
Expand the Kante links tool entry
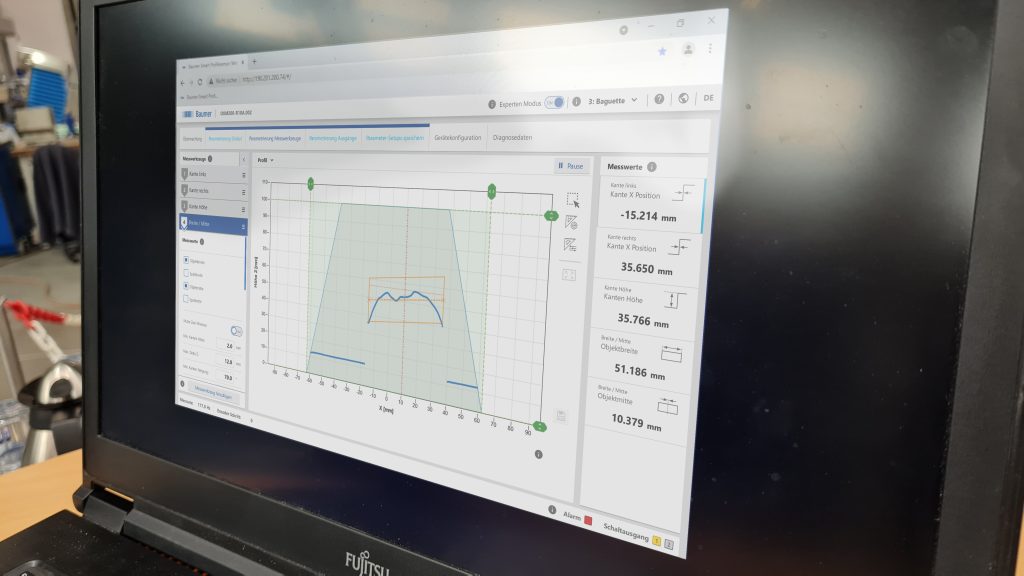198,173
